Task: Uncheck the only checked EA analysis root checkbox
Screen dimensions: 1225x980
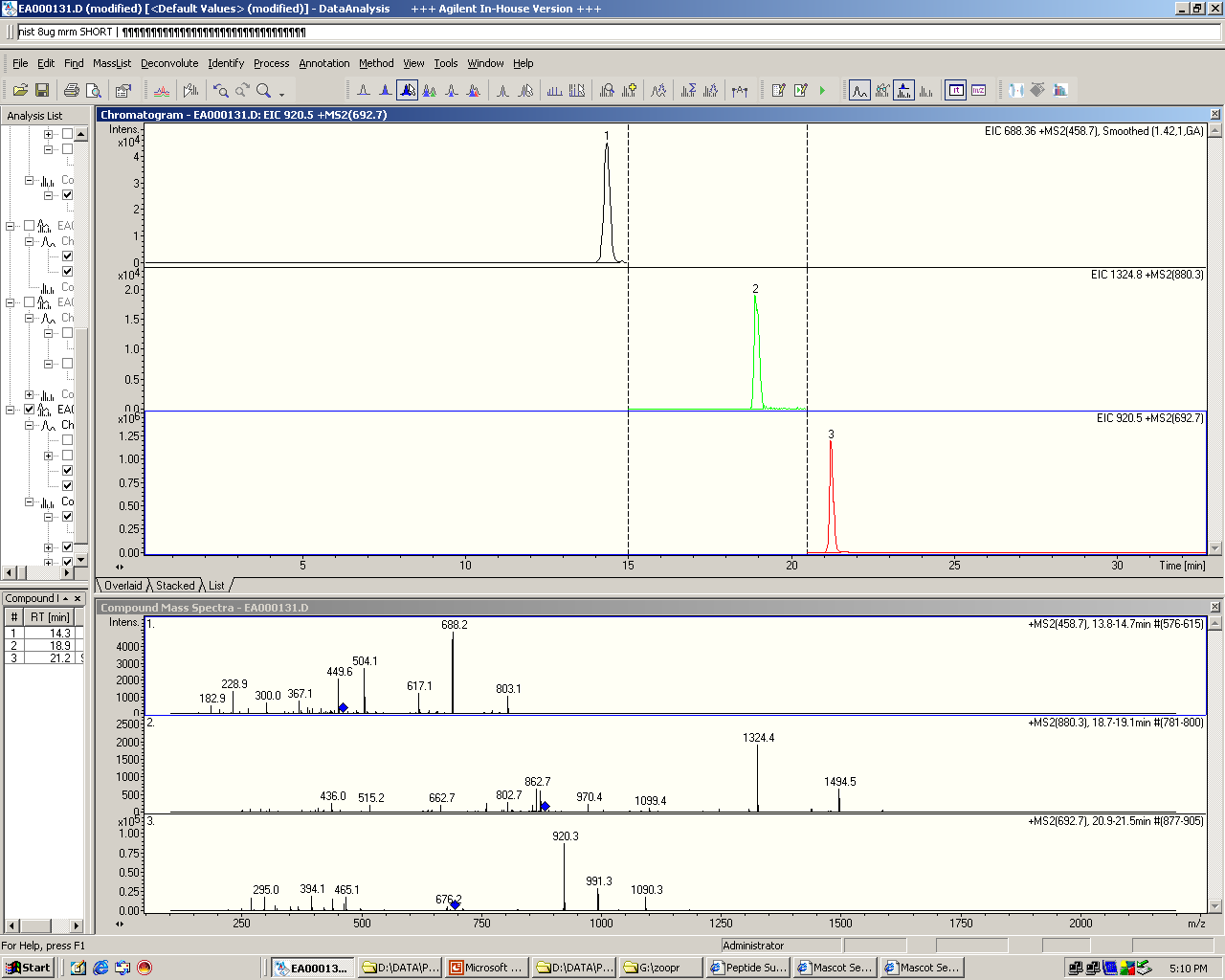Action: click(x=30, y=410)
